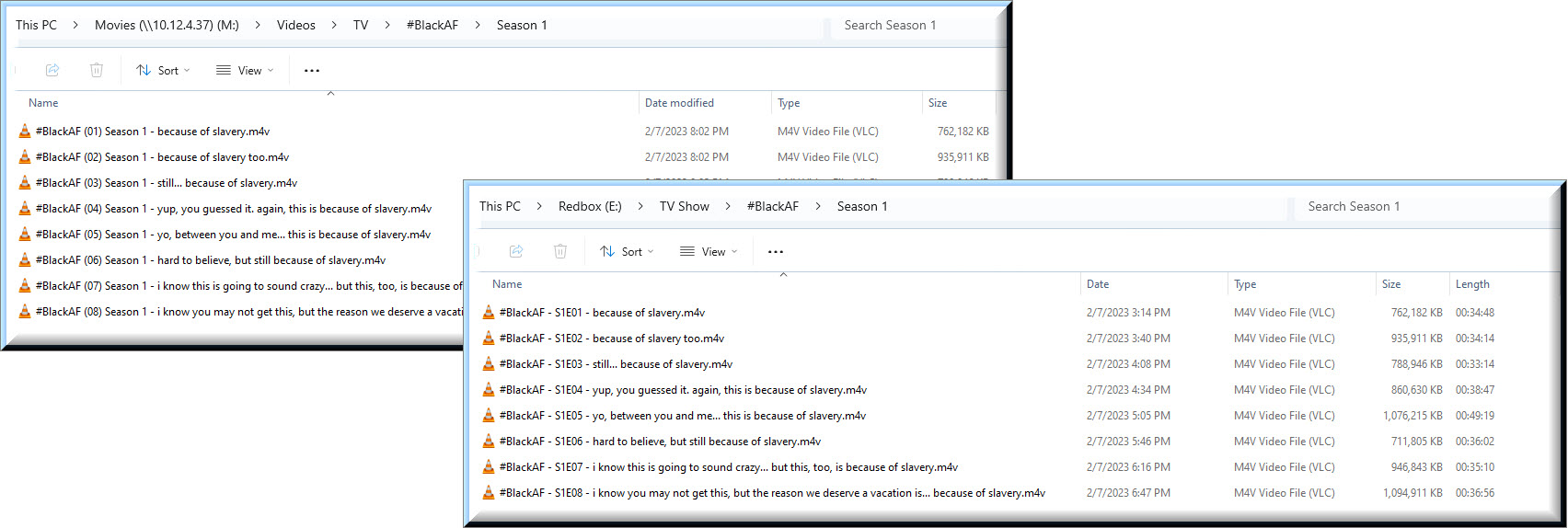Open the Sort dropdown in the Movies (M:) window

click(x=163, y=70)
